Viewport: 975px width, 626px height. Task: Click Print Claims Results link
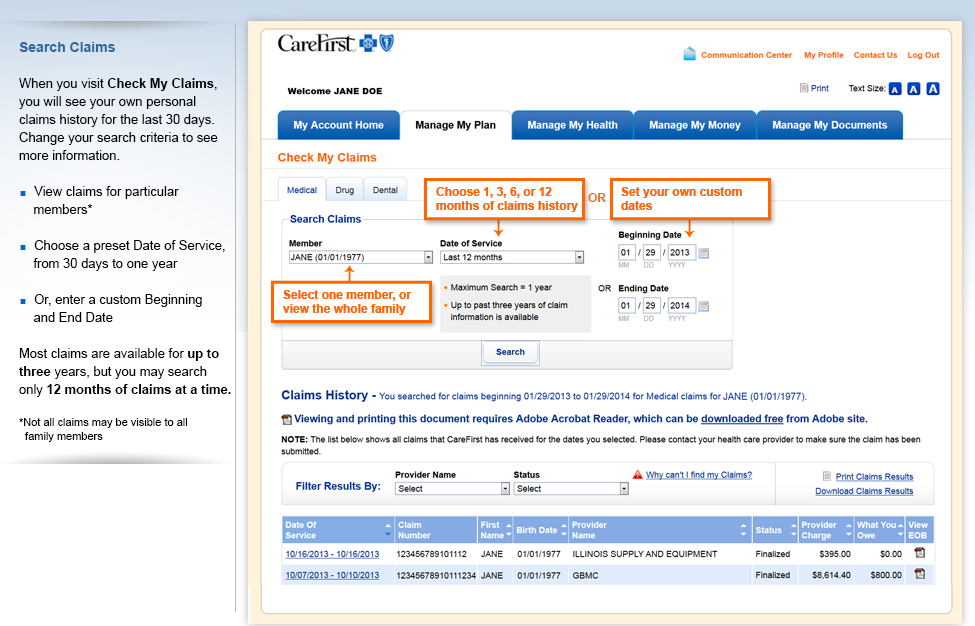click(874, 477)
